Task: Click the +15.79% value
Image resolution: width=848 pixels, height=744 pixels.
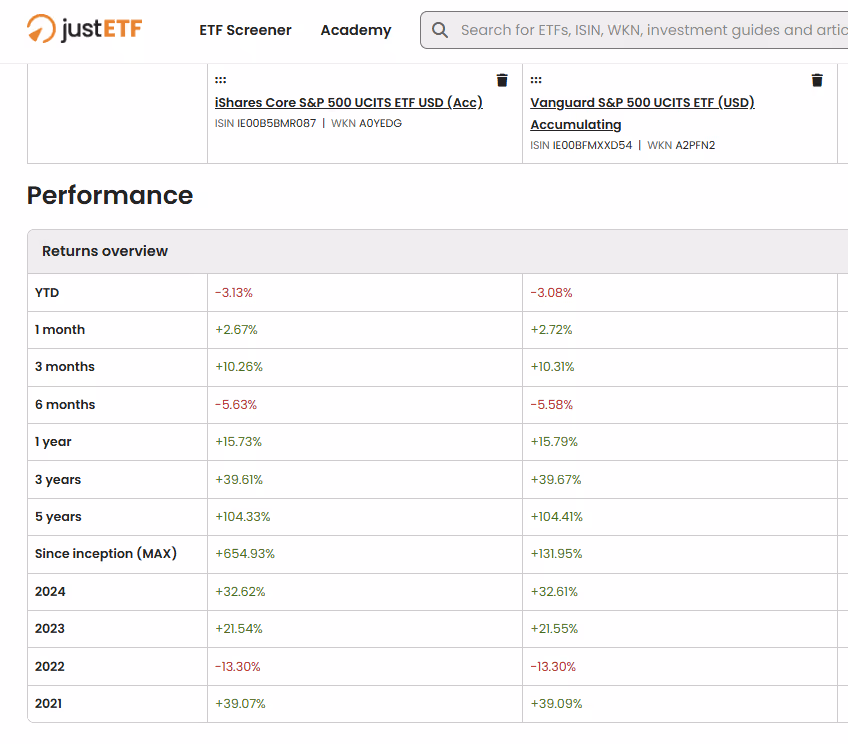Action: (554, 442)
